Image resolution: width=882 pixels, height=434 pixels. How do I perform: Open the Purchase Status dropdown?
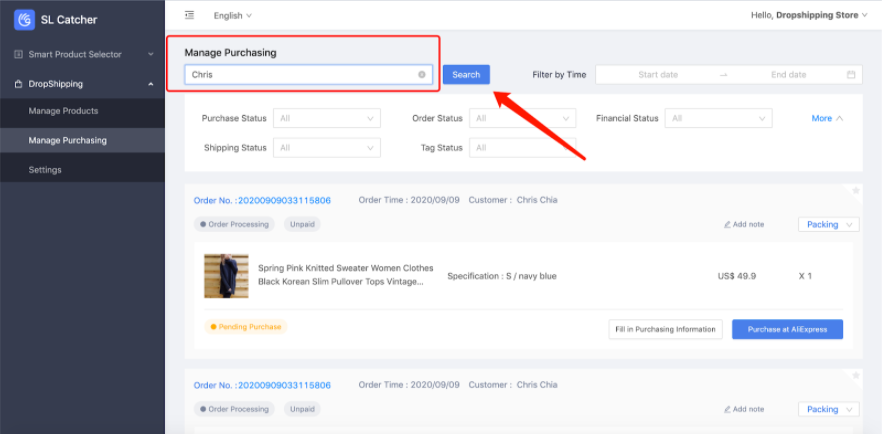(x=327, y=118)
